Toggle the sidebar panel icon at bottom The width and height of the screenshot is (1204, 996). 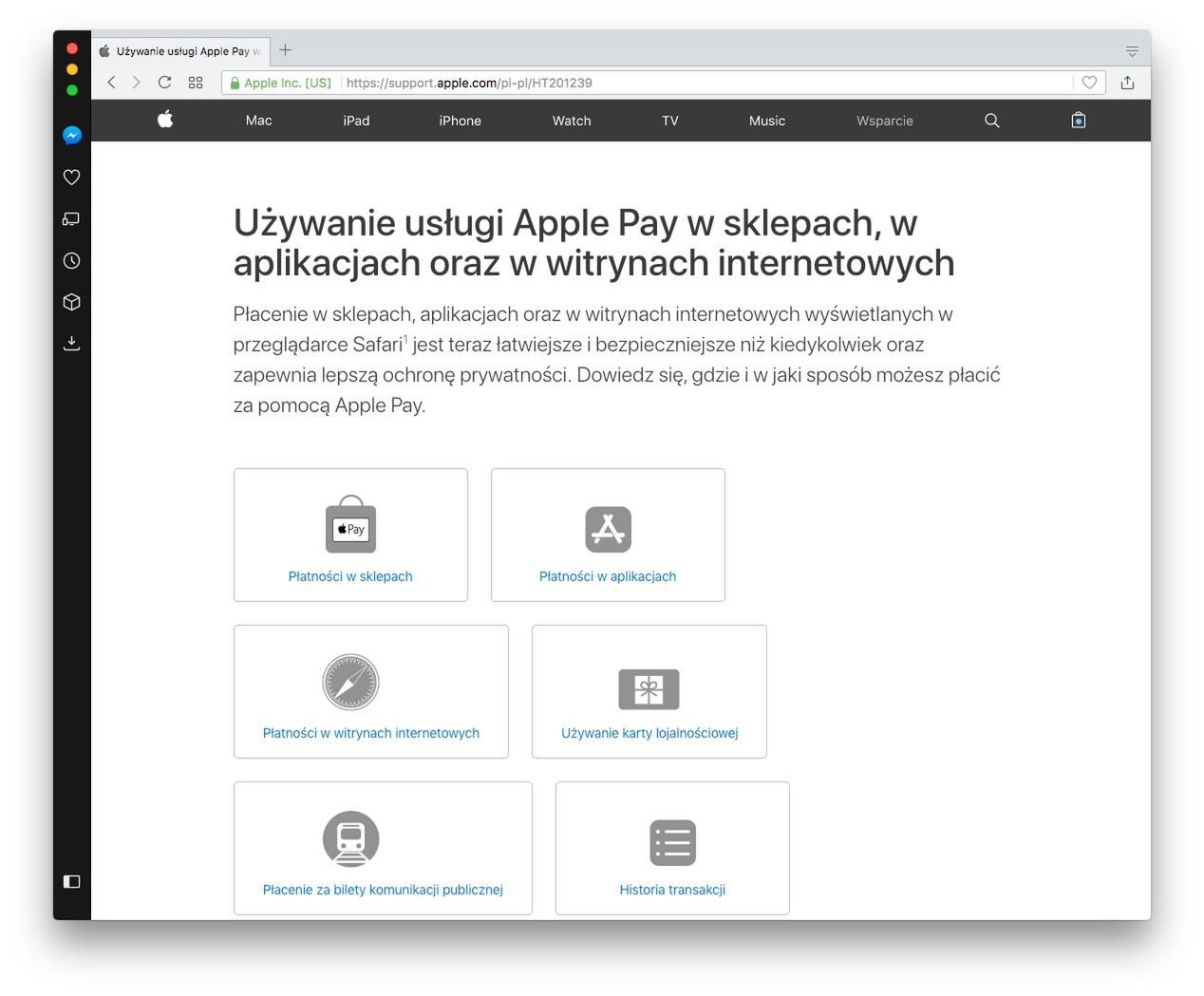coord(71,881)
